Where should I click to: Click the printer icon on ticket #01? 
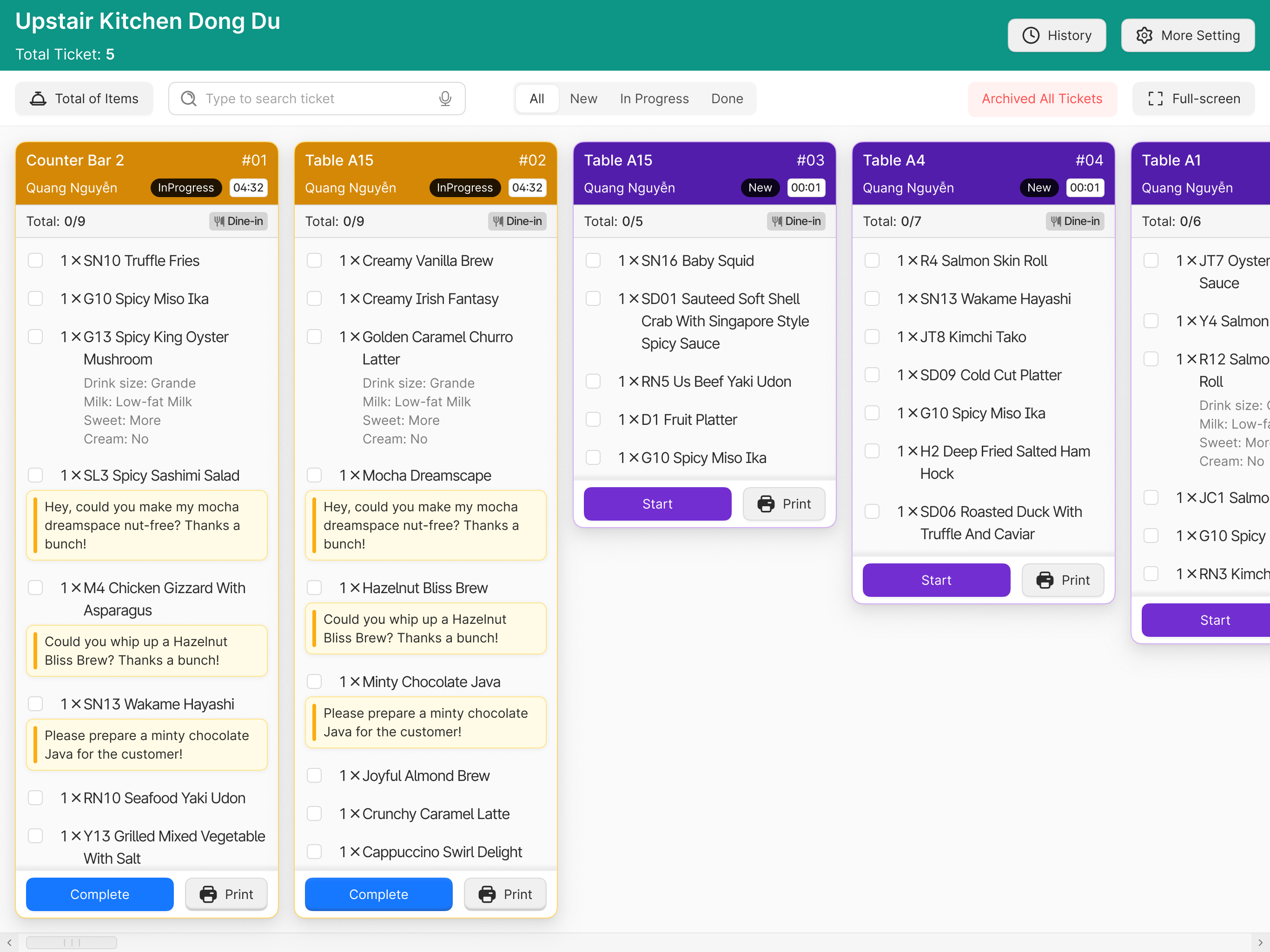coord(208,894)
